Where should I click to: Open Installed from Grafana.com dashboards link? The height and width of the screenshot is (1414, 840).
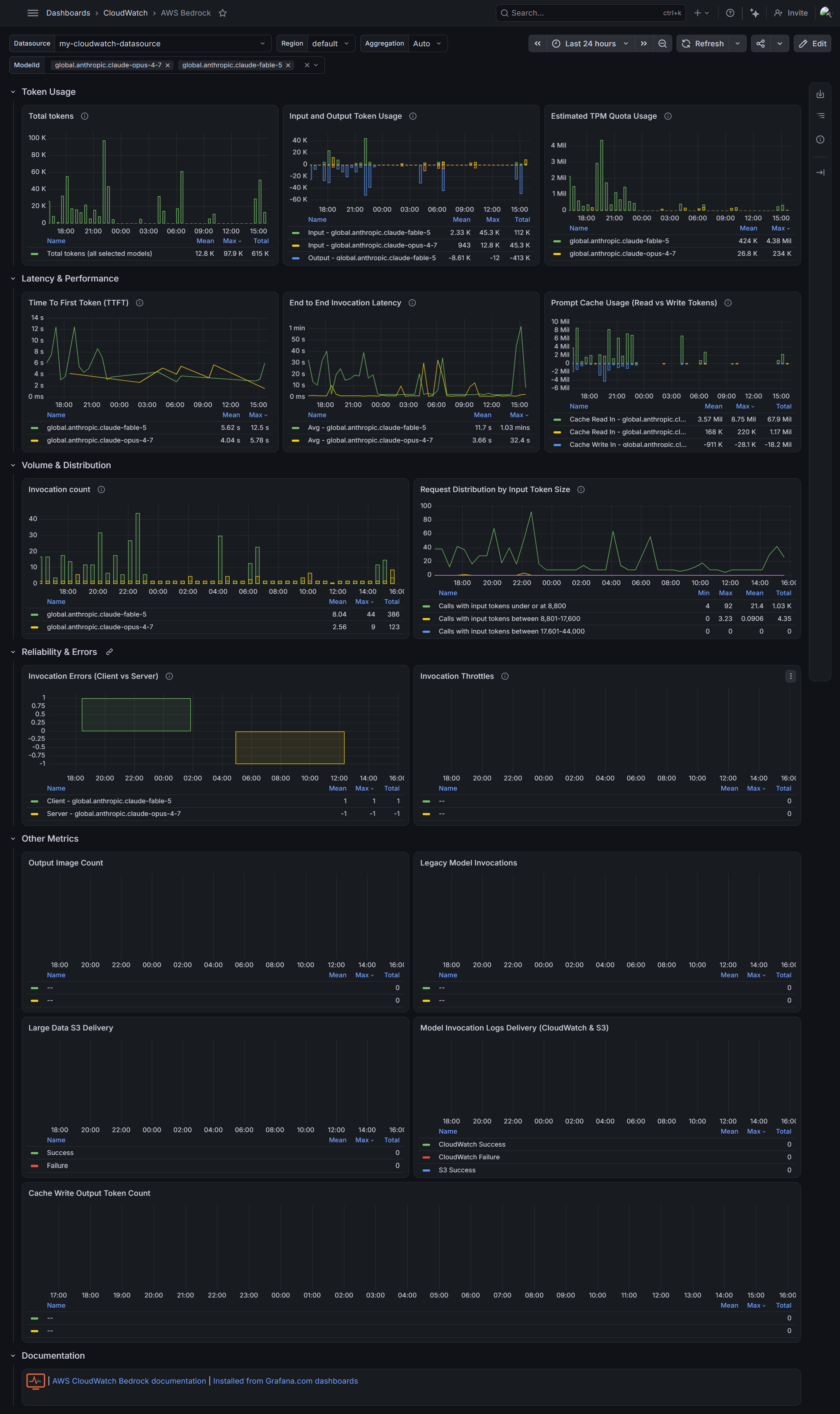point(285,1381)
